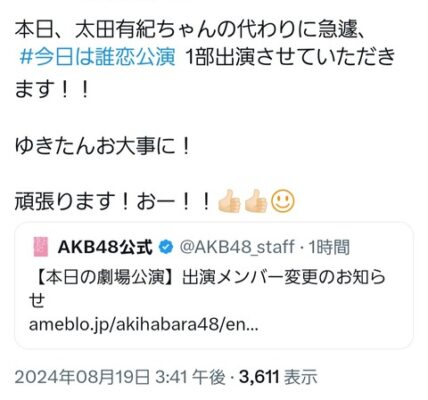Click the second thumbs-up emoji
Screen dimensions: 428x400
256,201
